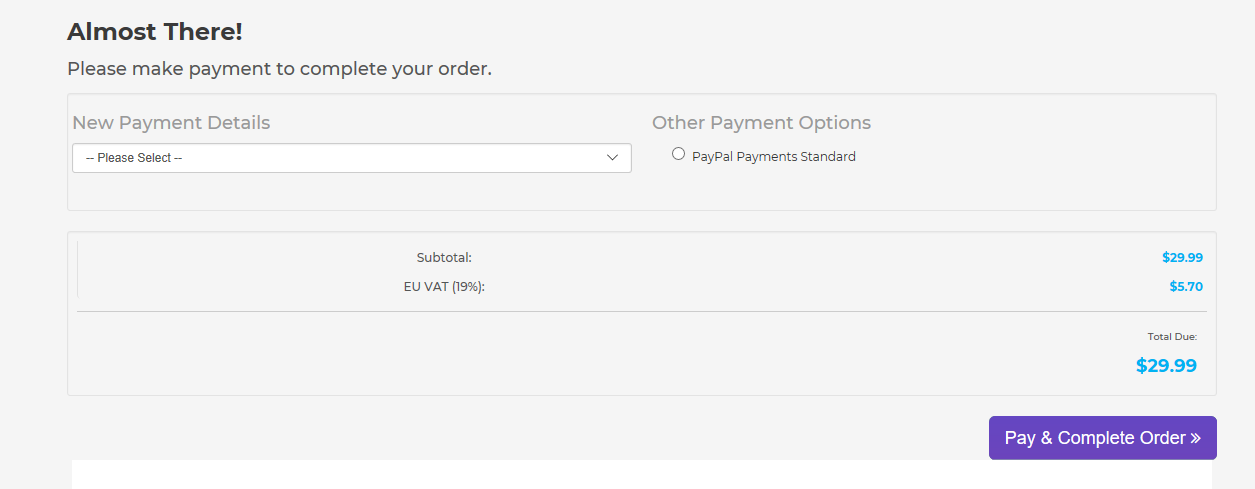Click the Subtotal label
The height and width of the screenshot is (489, 1255).
(x=444, y=258)
